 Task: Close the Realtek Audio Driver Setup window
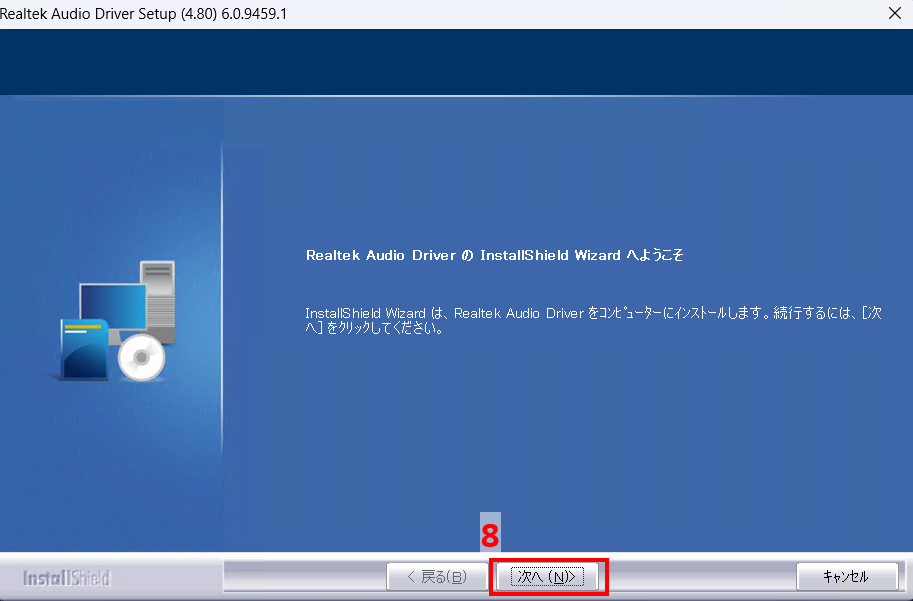pyautogui.click(x=893, y=14)
